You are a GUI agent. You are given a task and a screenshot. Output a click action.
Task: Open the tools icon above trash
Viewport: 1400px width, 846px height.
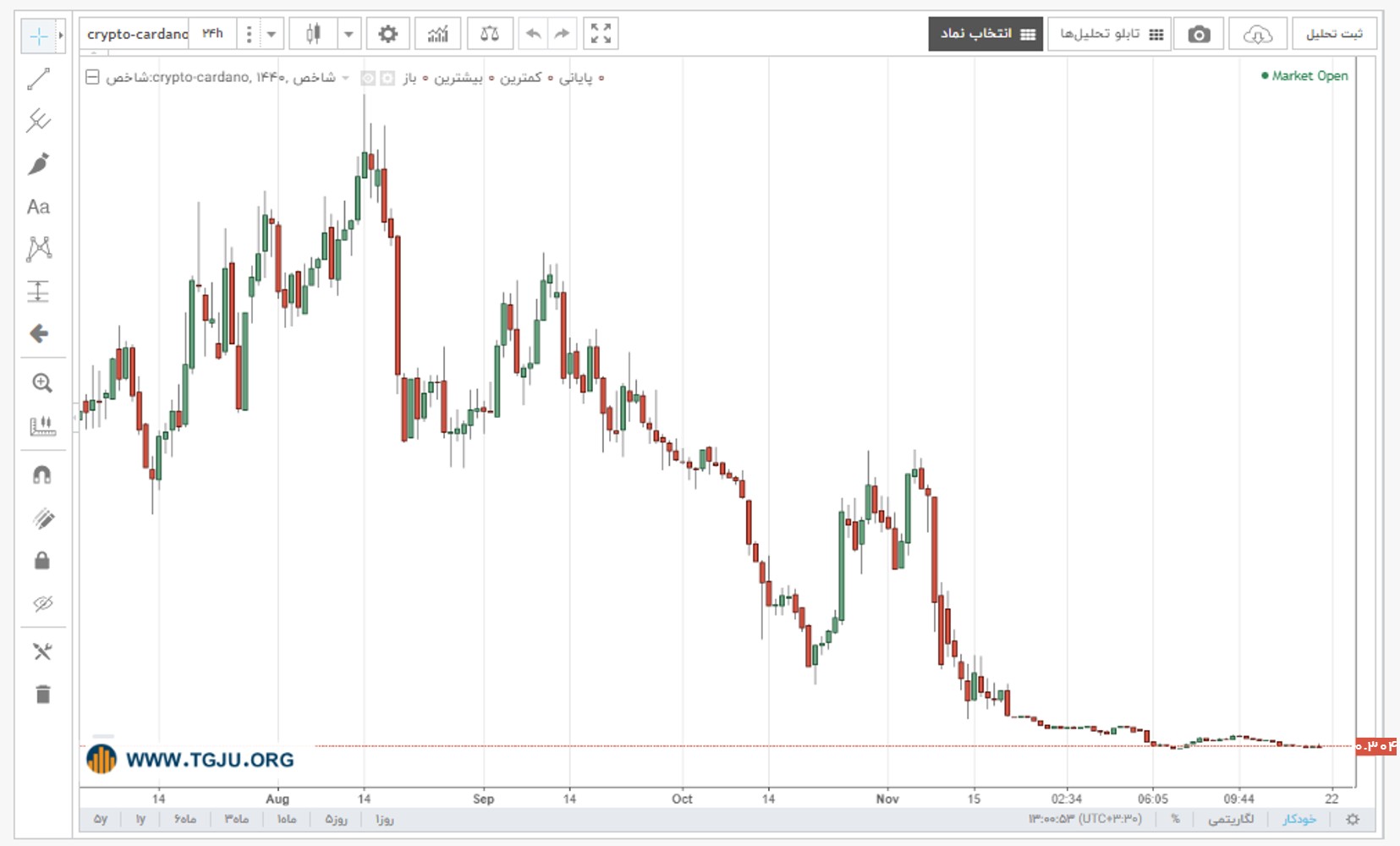(x=41, y=651)
